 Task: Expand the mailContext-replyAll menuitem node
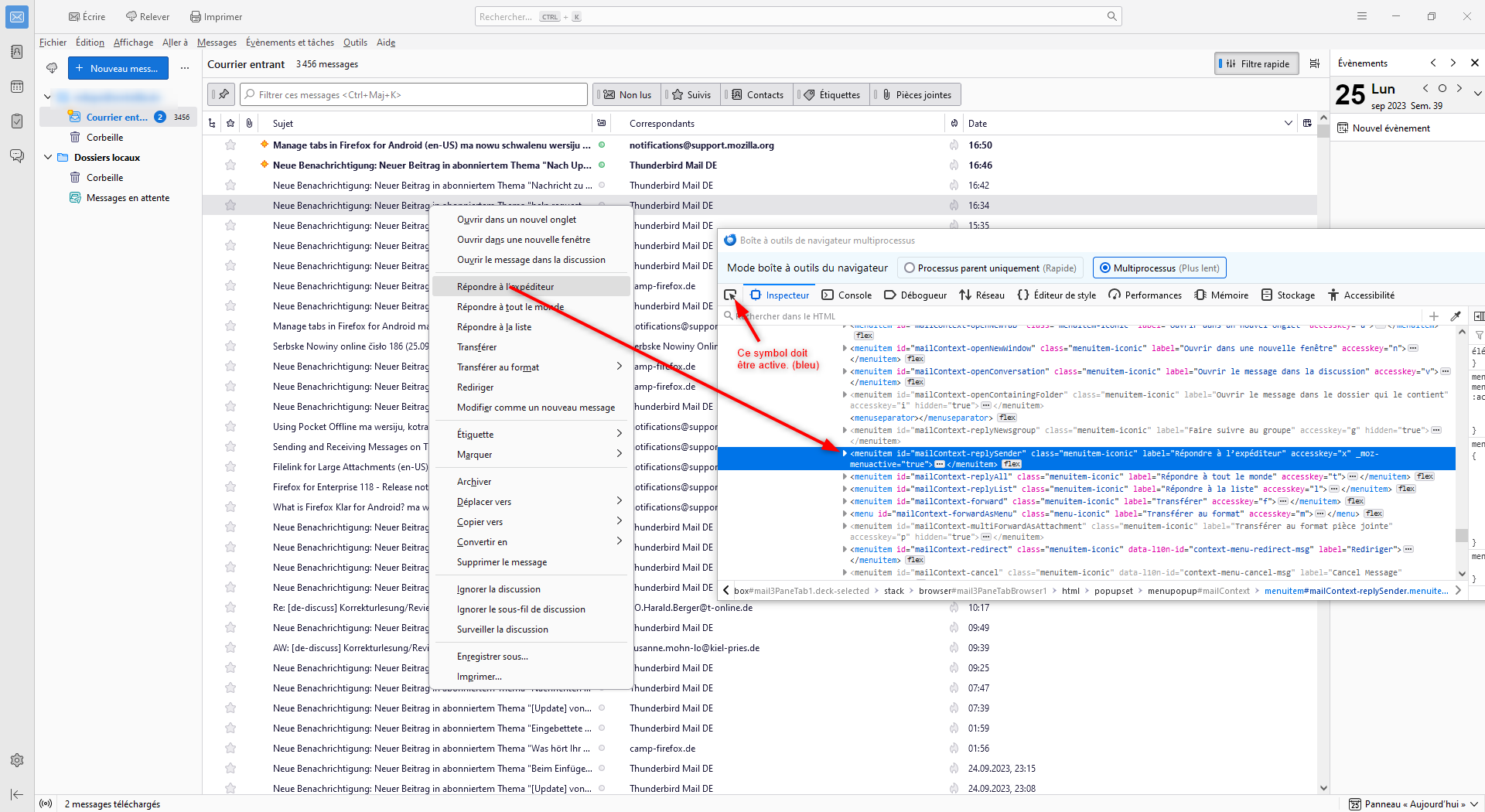(845, 477)
